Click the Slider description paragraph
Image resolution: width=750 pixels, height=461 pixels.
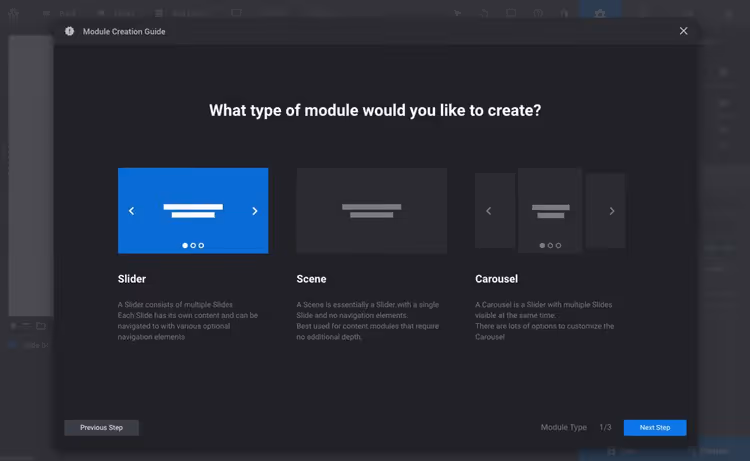[x=188, y=320]
